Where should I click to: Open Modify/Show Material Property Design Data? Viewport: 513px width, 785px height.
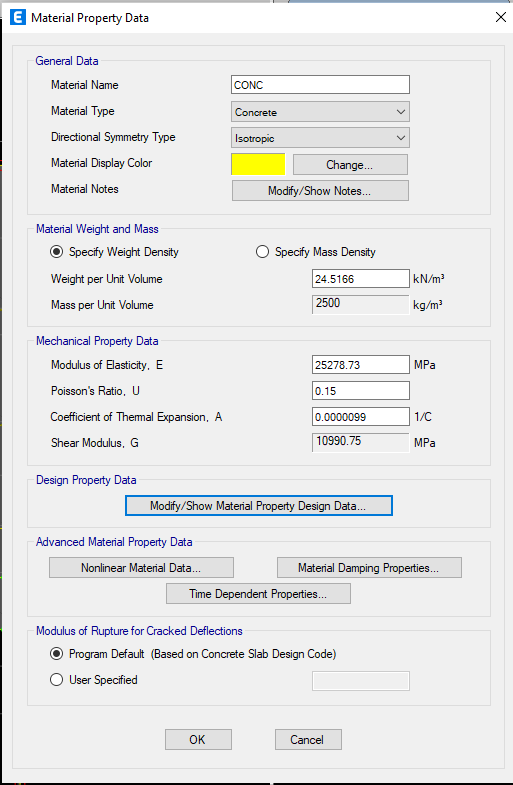click(259, 506)
